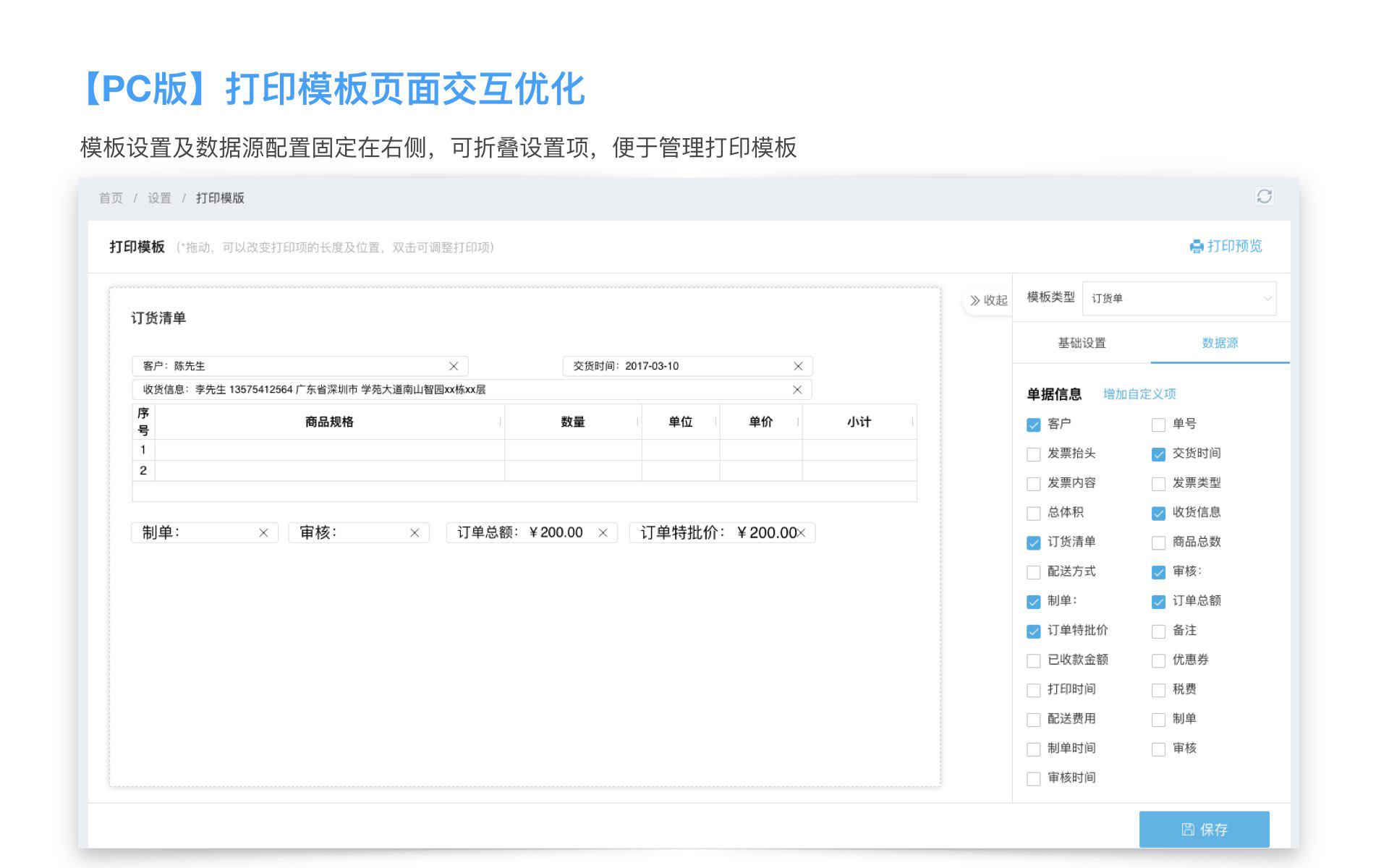Open the 模板类型 dropdown showing 订货单
1389x868 pixels.
click(1178, 298)
